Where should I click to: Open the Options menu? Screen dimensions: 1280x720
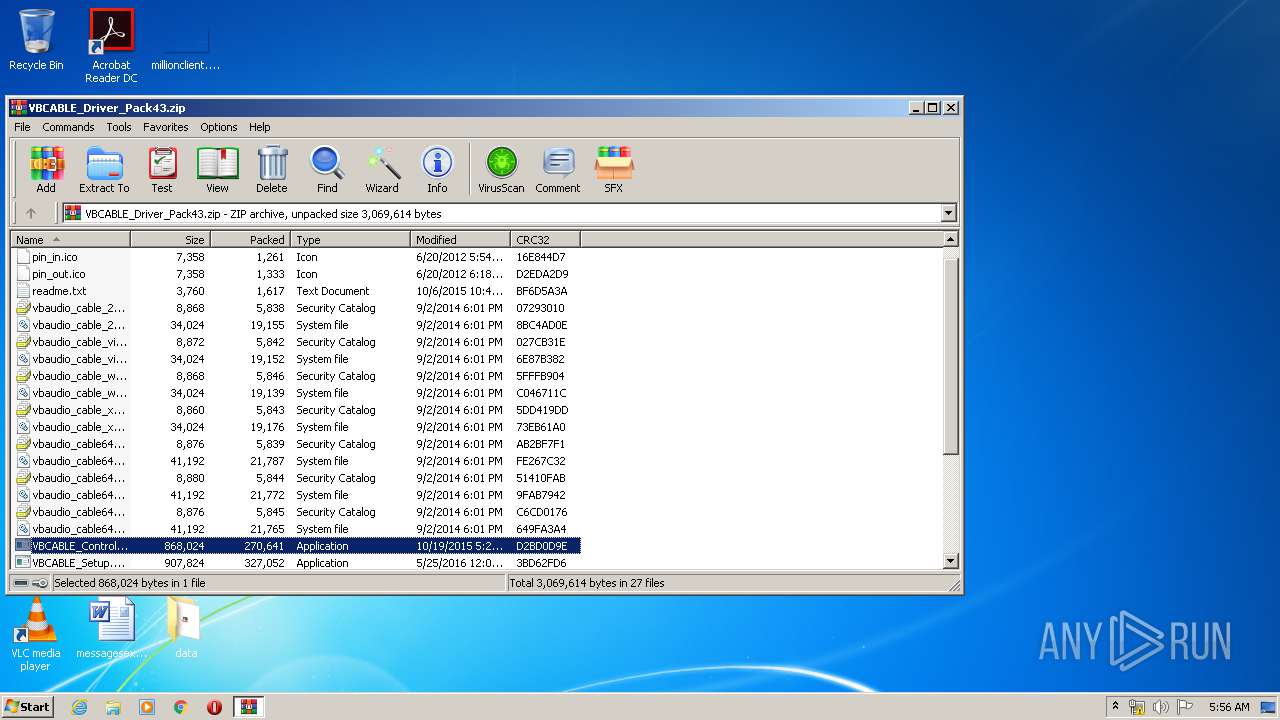(x=218, y=127)
